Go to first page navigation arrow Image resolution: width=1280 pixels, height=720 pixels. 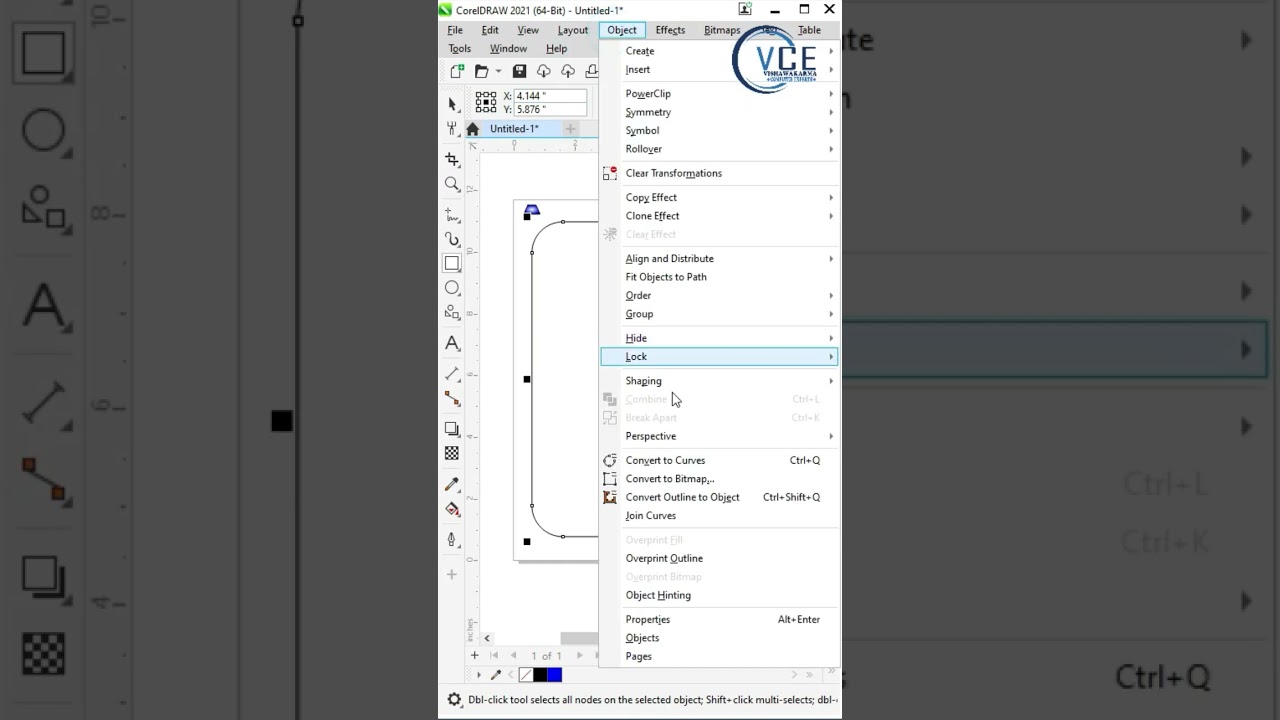(494, 656)
